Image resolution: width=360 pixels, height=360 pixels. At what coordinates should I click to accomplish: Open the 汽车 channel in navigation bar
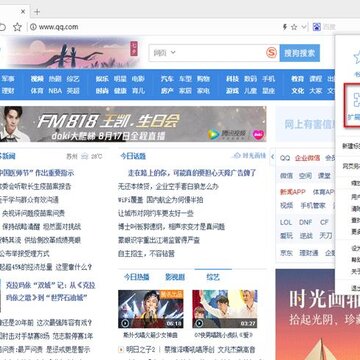click(x=167, y=79)
